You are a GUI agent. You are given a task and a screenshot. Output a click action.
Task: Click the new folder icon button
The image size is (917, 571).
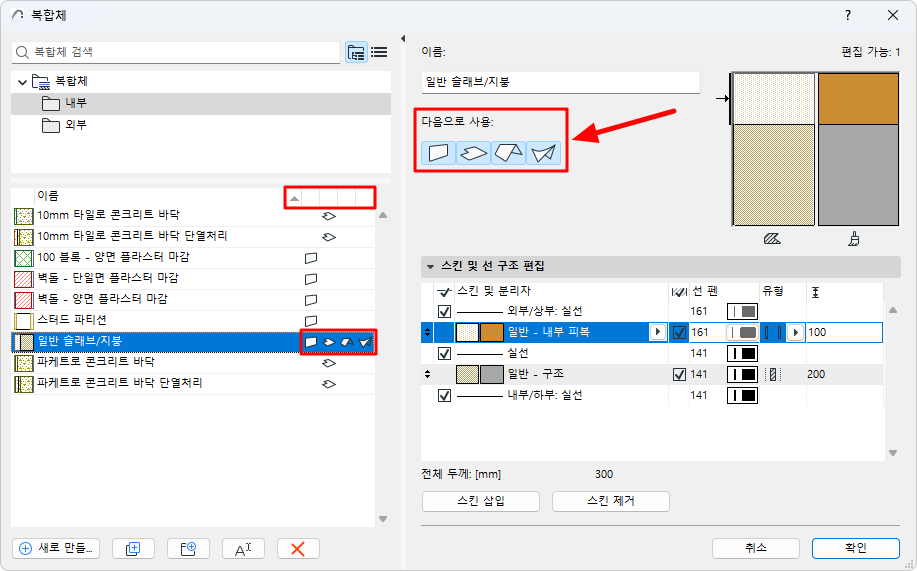coord(188,549)
